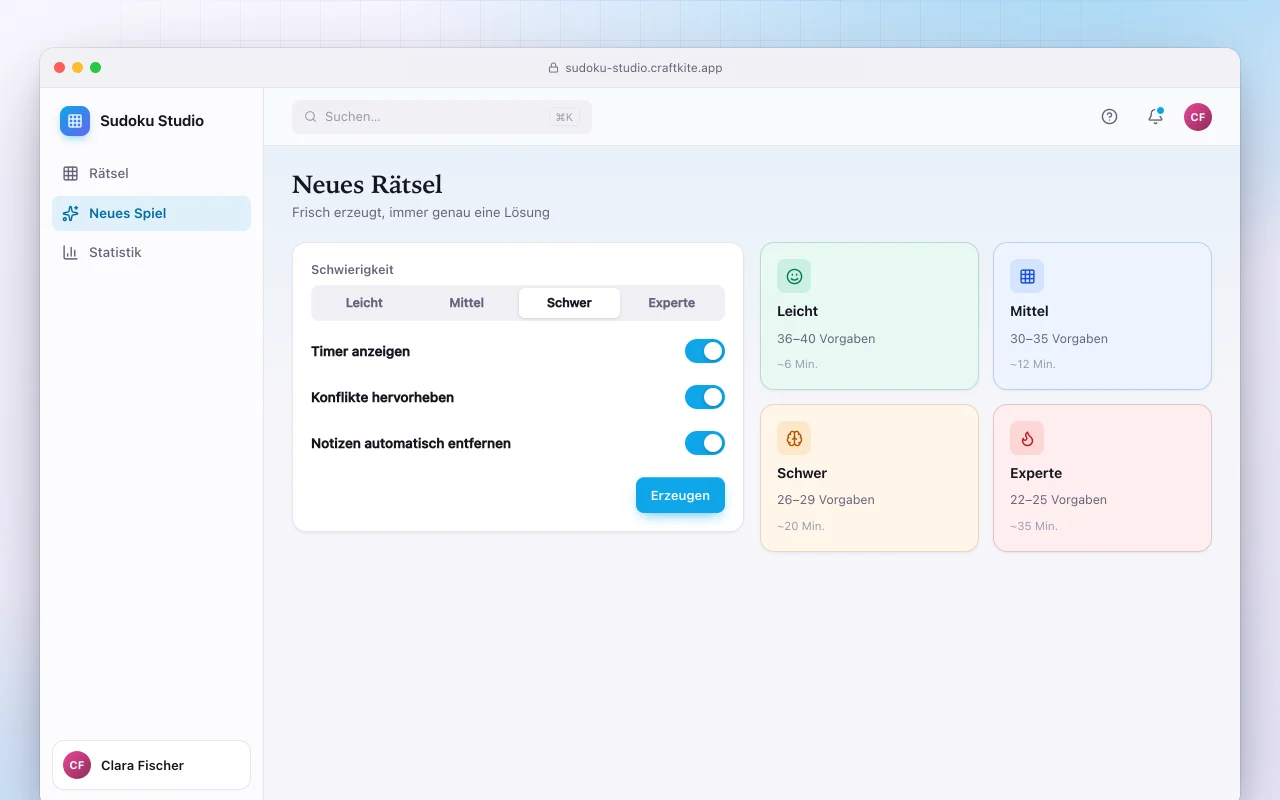This screenshot has width=1280, height=800.
Task: Select Leicht difficulty segment
Action: 364,303
